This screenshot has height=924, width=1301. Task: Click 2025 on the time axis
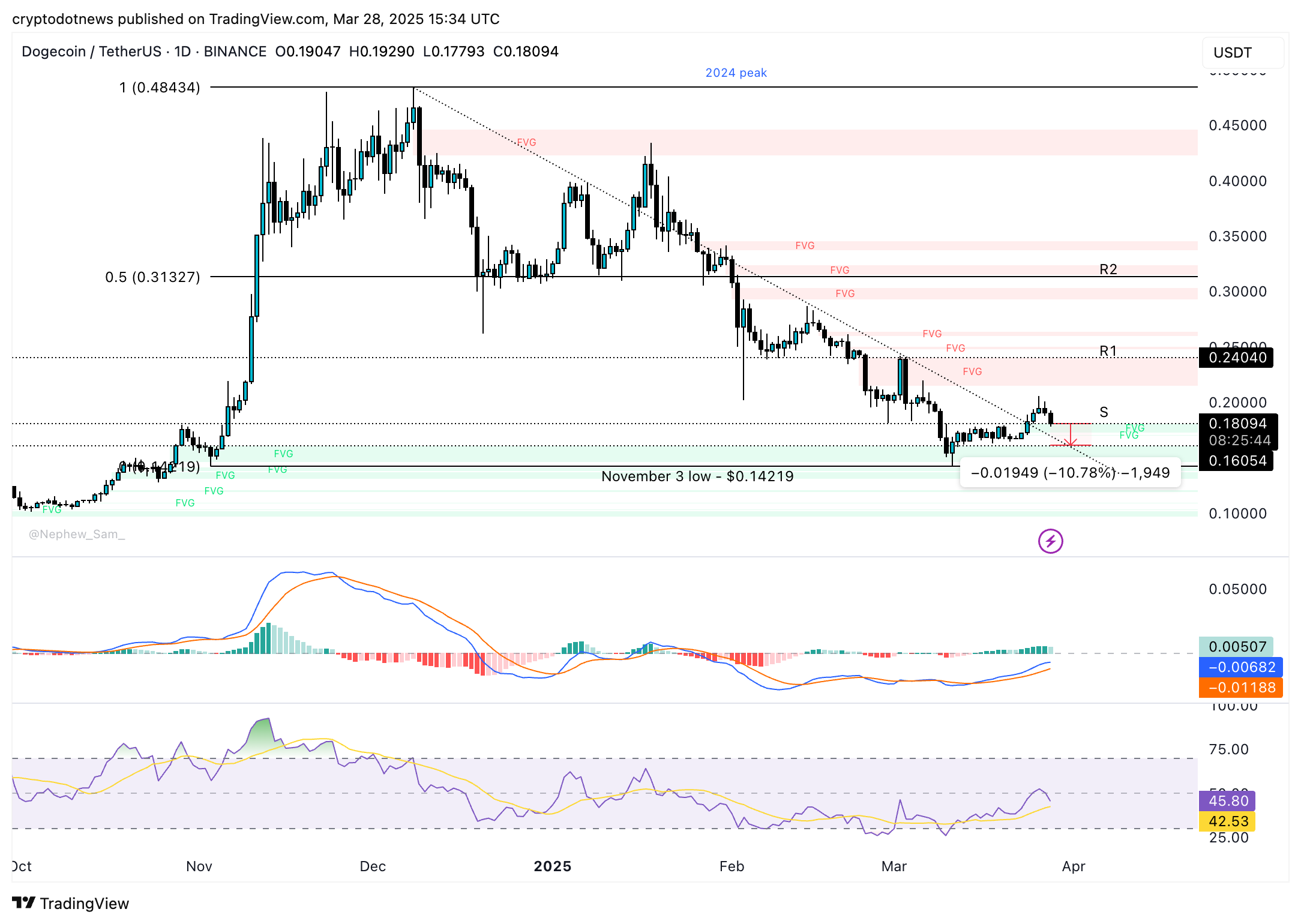(553, 866)
